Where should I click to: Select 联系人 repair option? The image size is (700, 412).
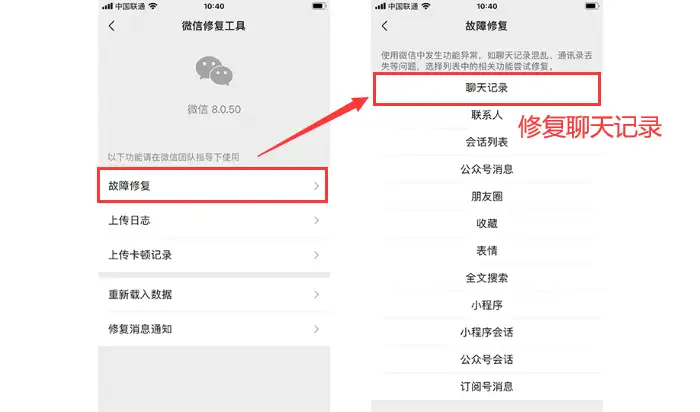pyautogui.click(x=487, y=115)
